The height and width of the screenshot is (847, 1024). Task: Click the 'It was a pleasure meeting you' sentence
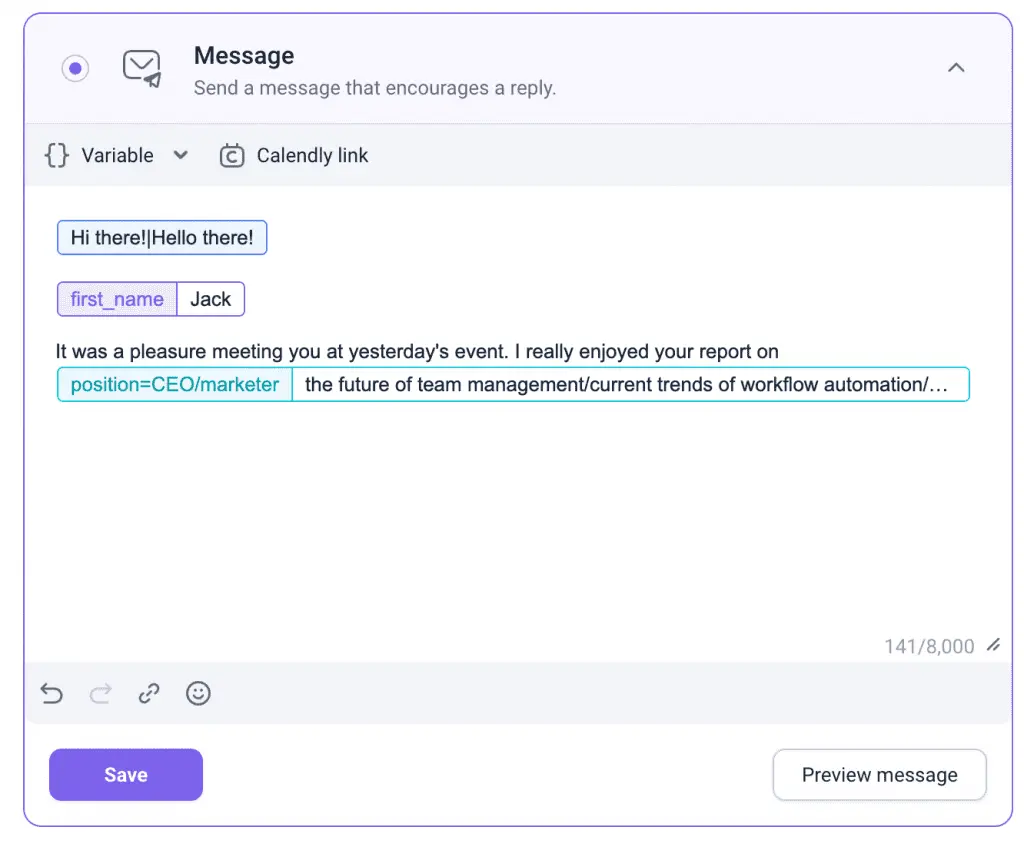point(417,351)
